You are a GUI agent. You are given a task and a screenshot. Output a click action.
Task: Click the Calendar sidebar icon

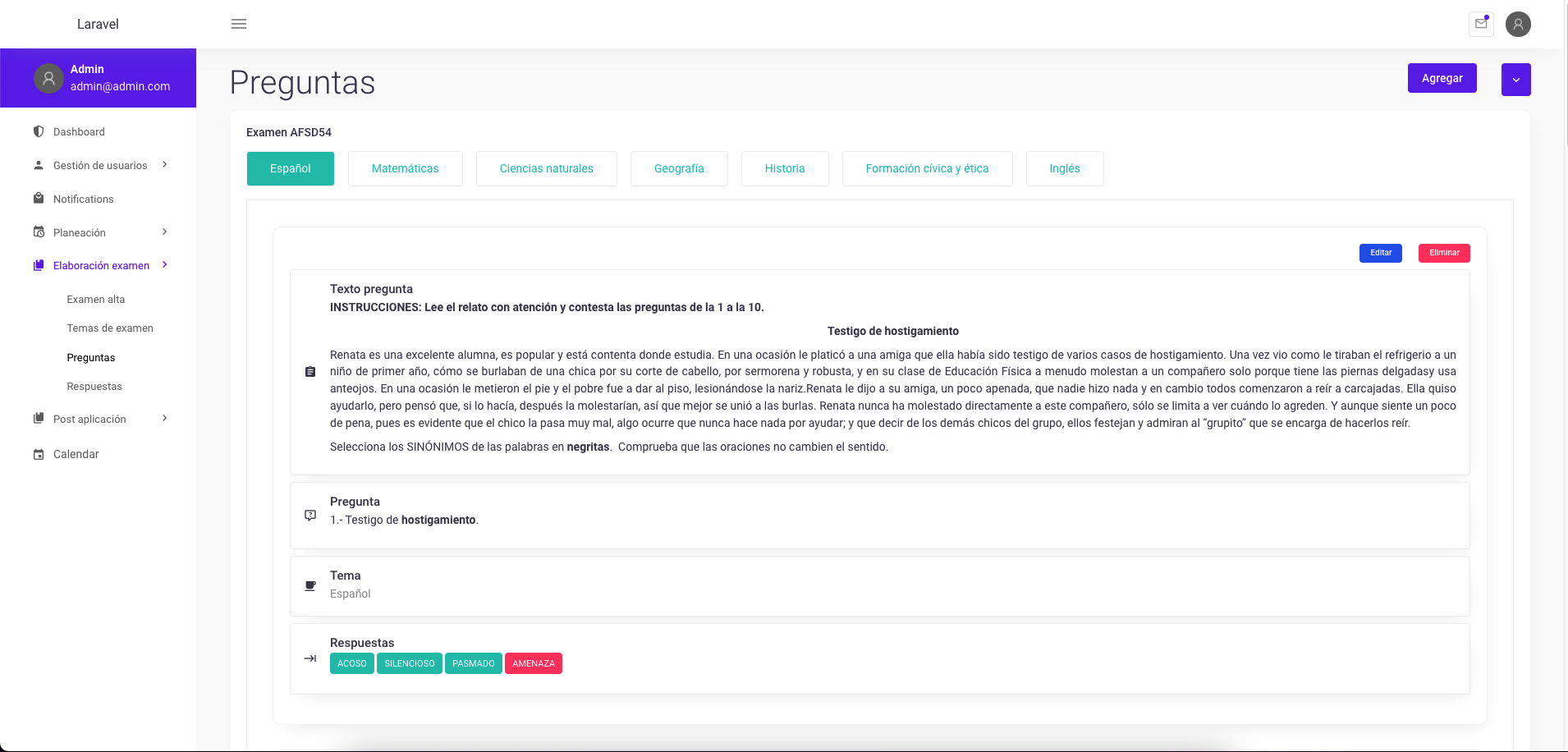[x=39, y=454]
